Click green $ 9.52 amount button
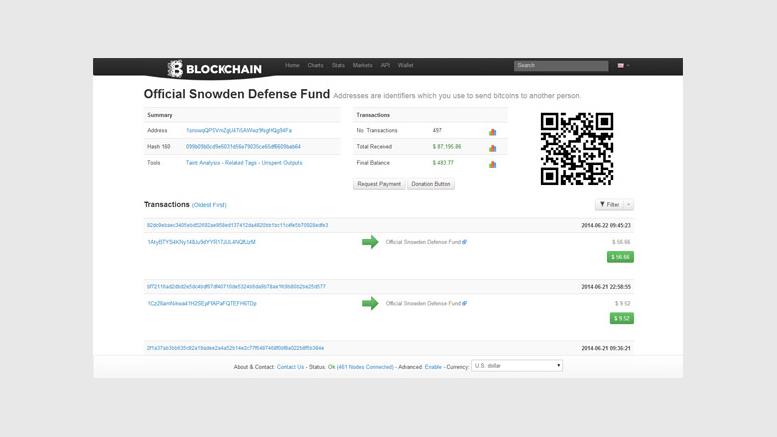 coord(621,318)
